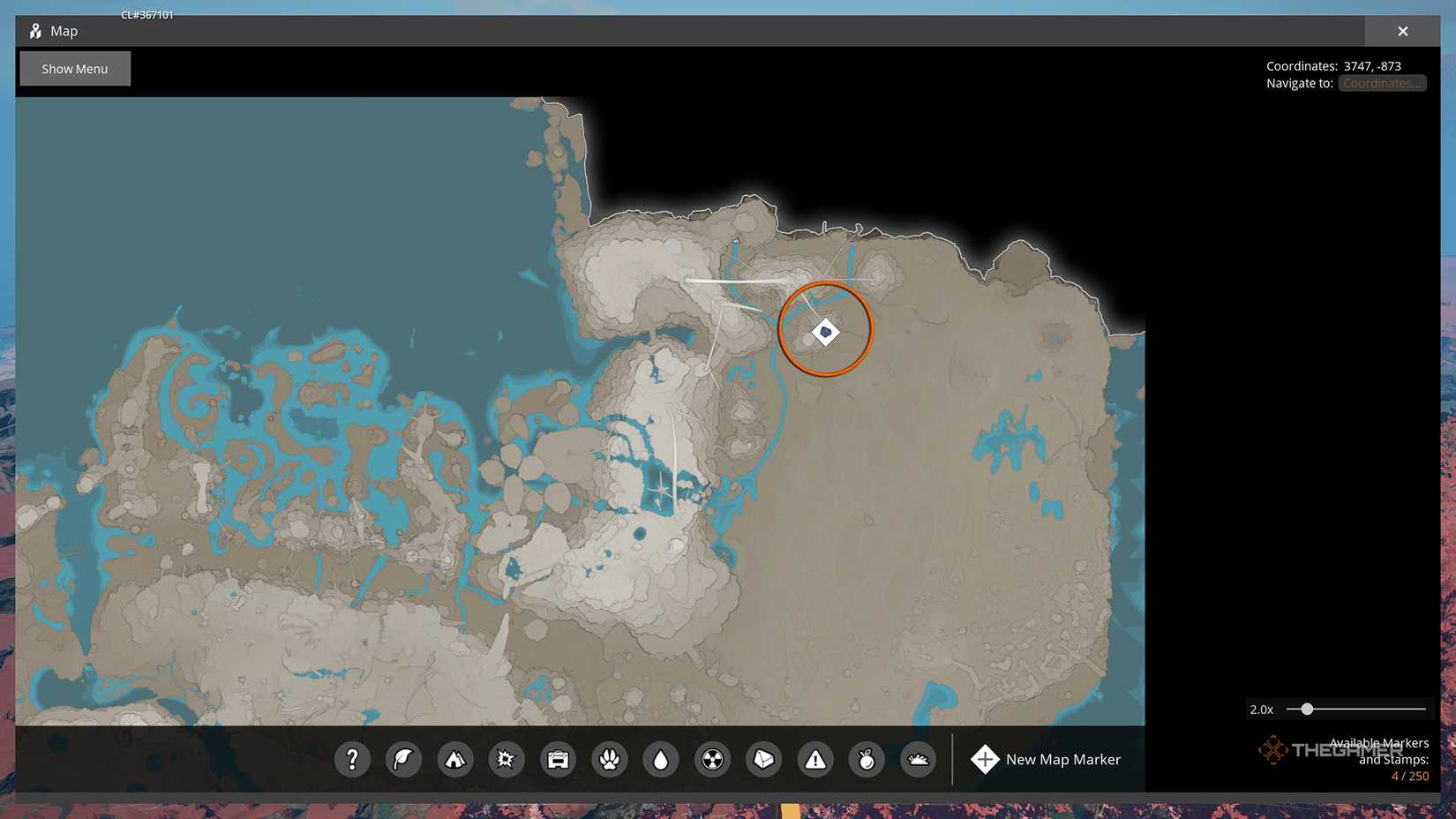
Task: Choose the paw print stamp
Action: pyautogui.click(x=609, y=759)
